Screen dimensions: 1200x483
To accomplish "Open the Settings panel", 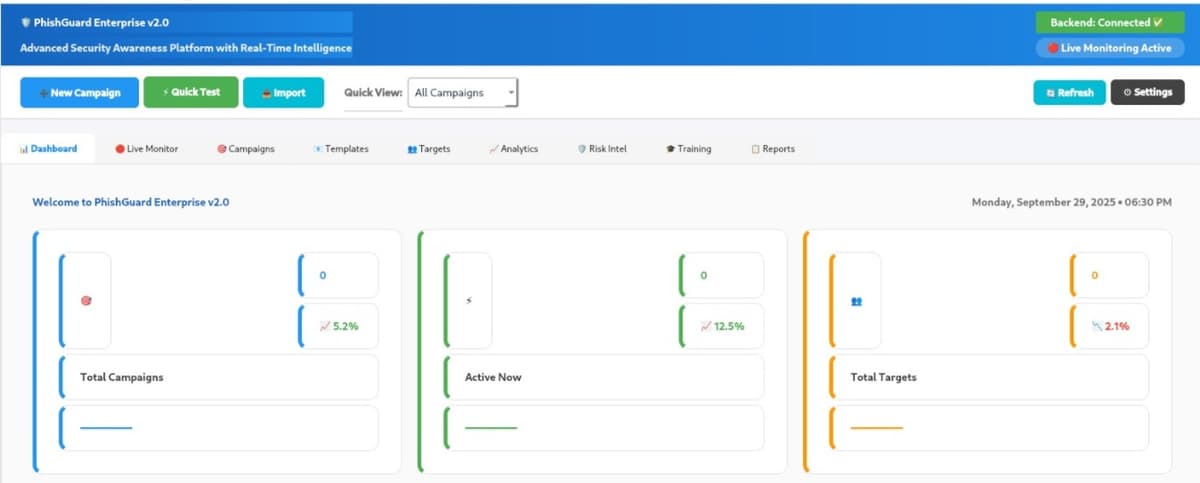I will click(1147, 92).
